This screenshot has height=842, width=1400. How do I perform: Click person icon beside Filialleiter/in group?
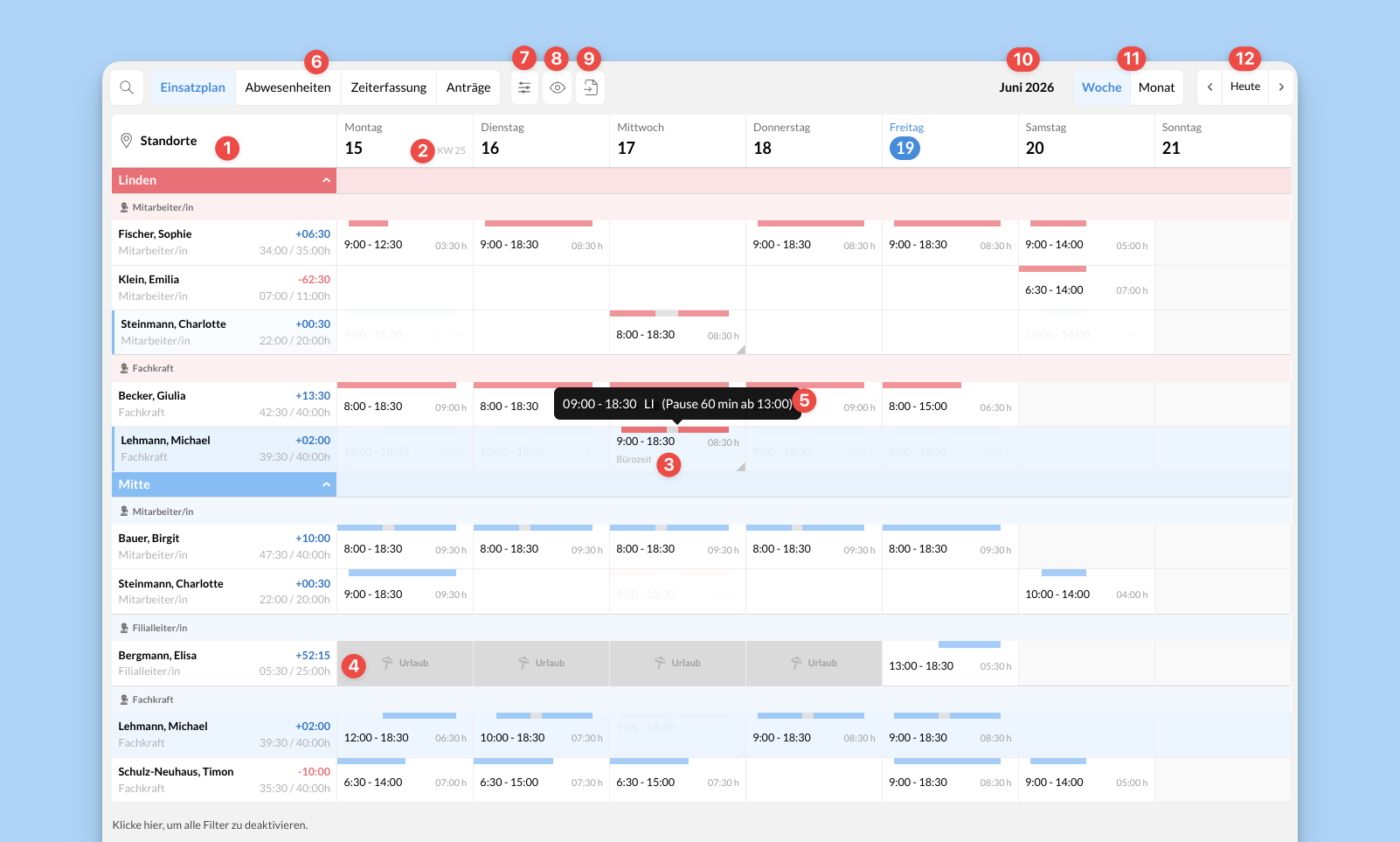tap(124, 628)
